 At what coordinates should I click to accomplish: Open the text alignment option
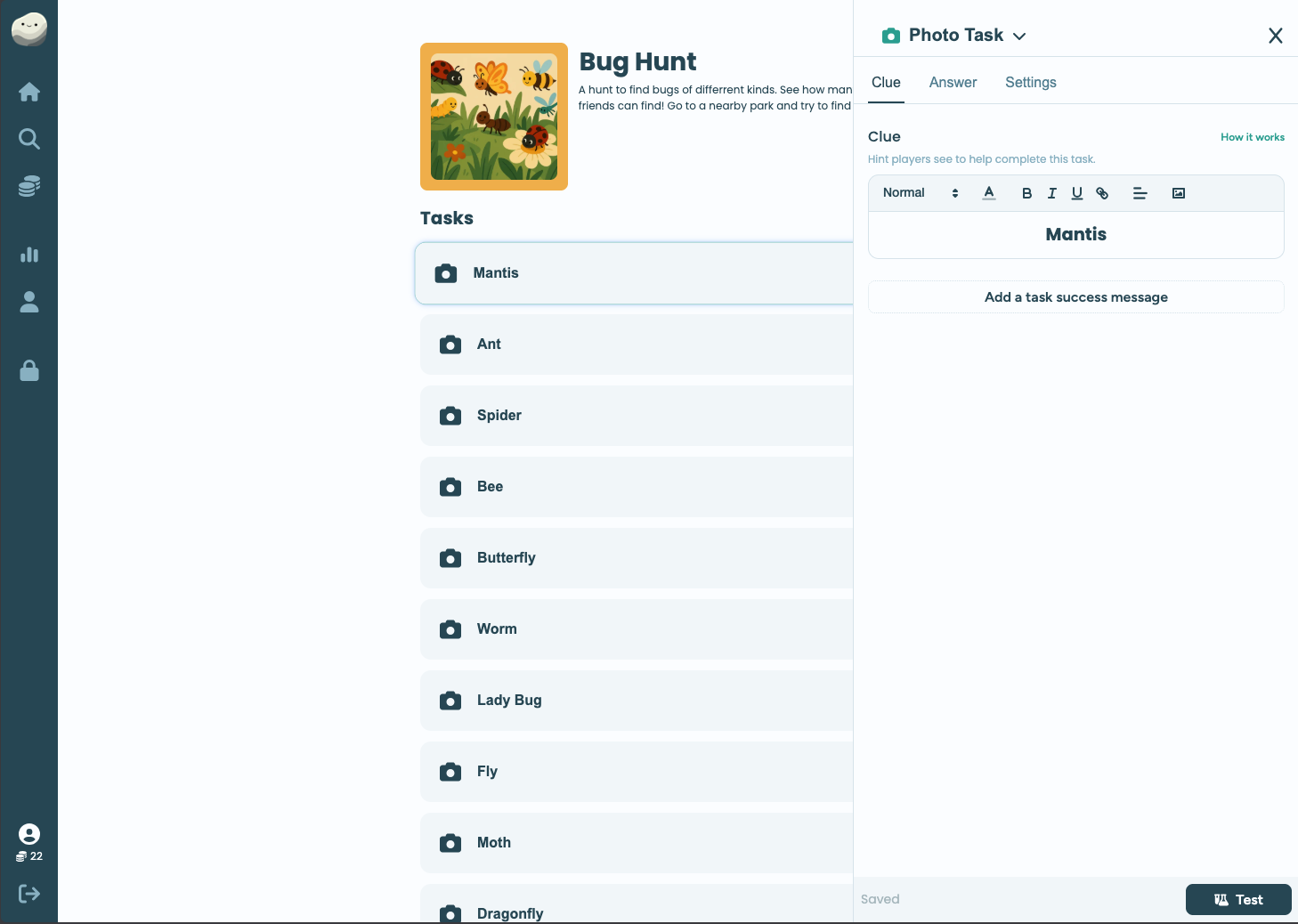pos(1140,193)
